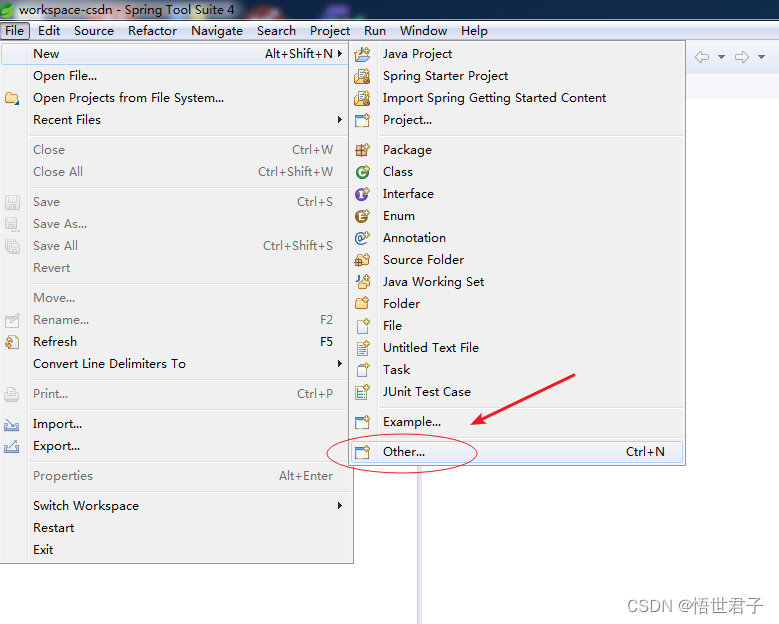Open the Source menu
The width and height of the screenshot is (779, 624).
point(94,31)
